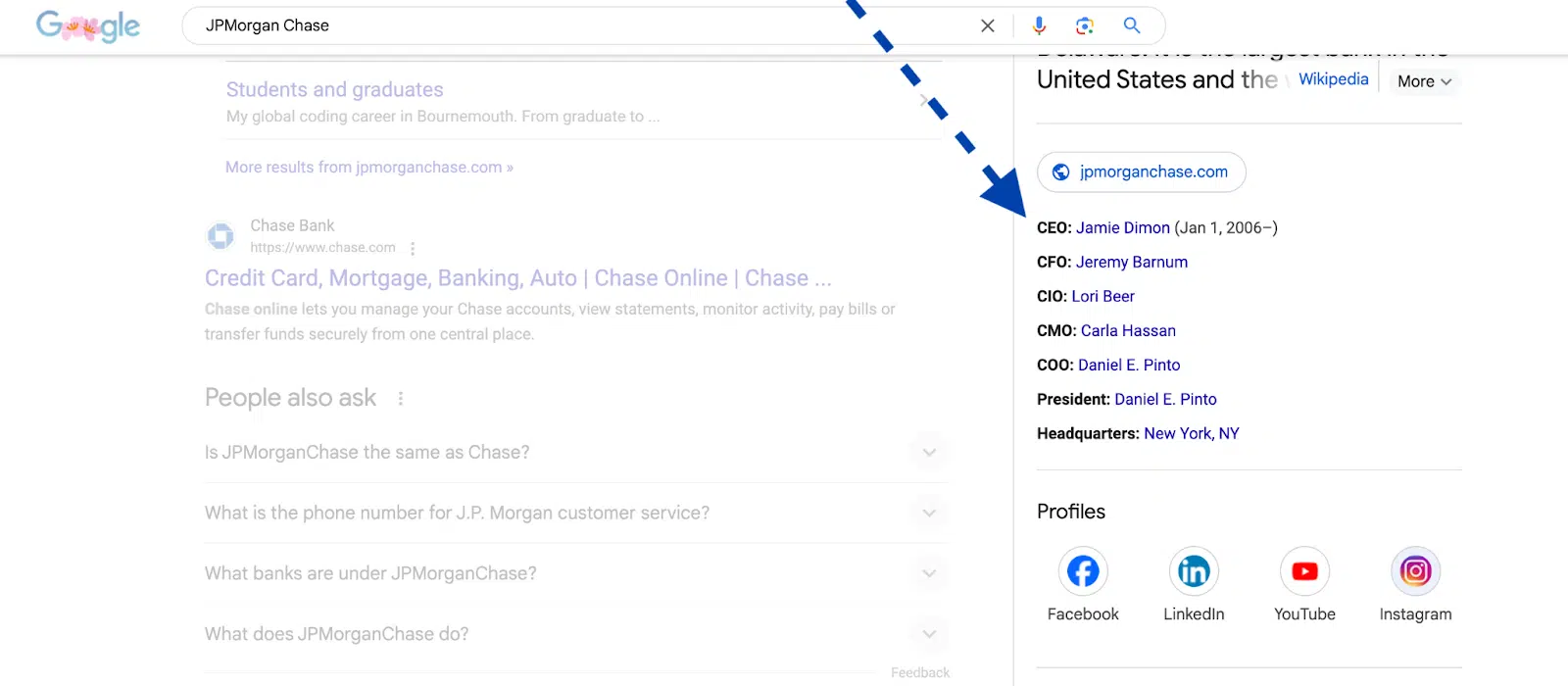This screenshot has height=686, width=1568.
Task: Click the Chase Bank favicon
Action: pos(220,236)
